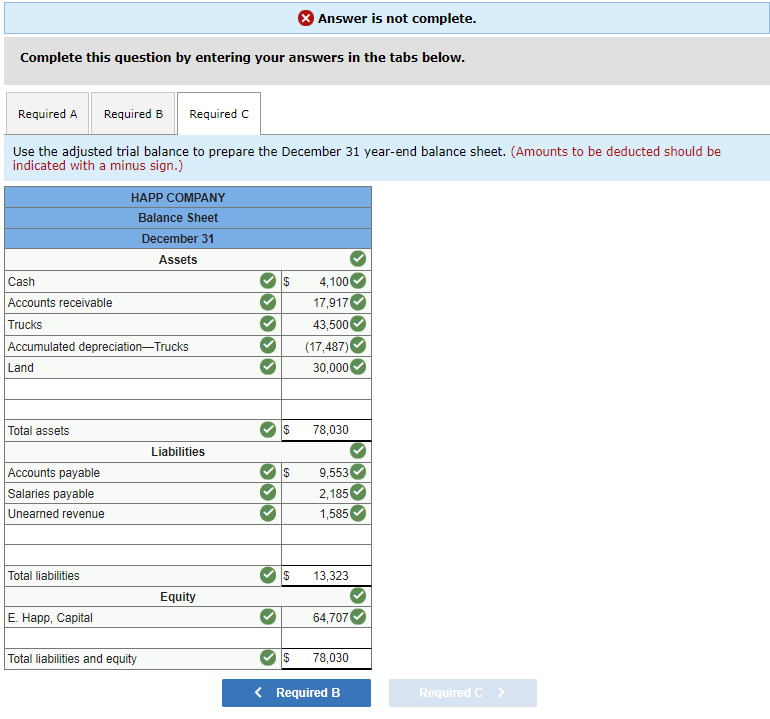The width and height of the screenshot is (770, 719).
Task: Click the checkmark next to Cash label
Action: (x=268, y=281)
